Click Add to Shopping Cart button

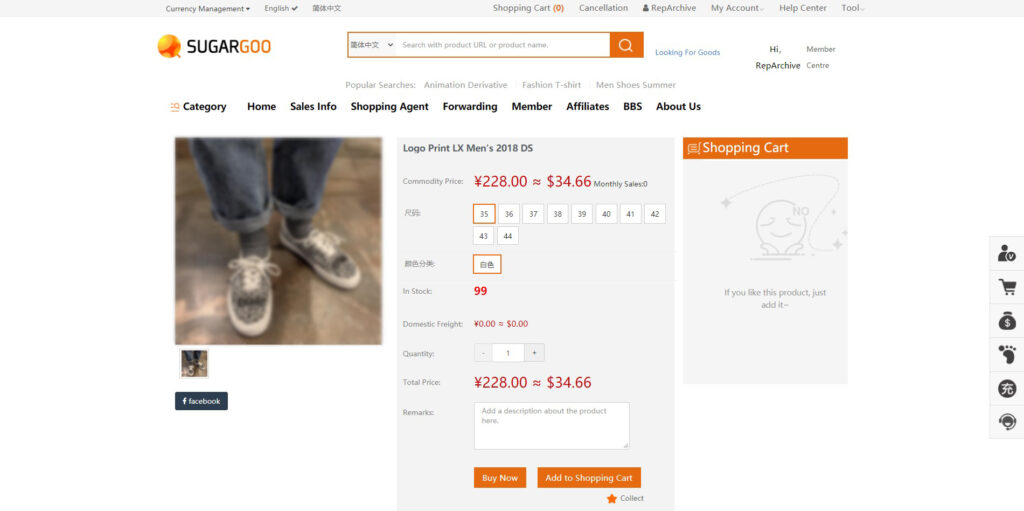(x=589, y=478)
